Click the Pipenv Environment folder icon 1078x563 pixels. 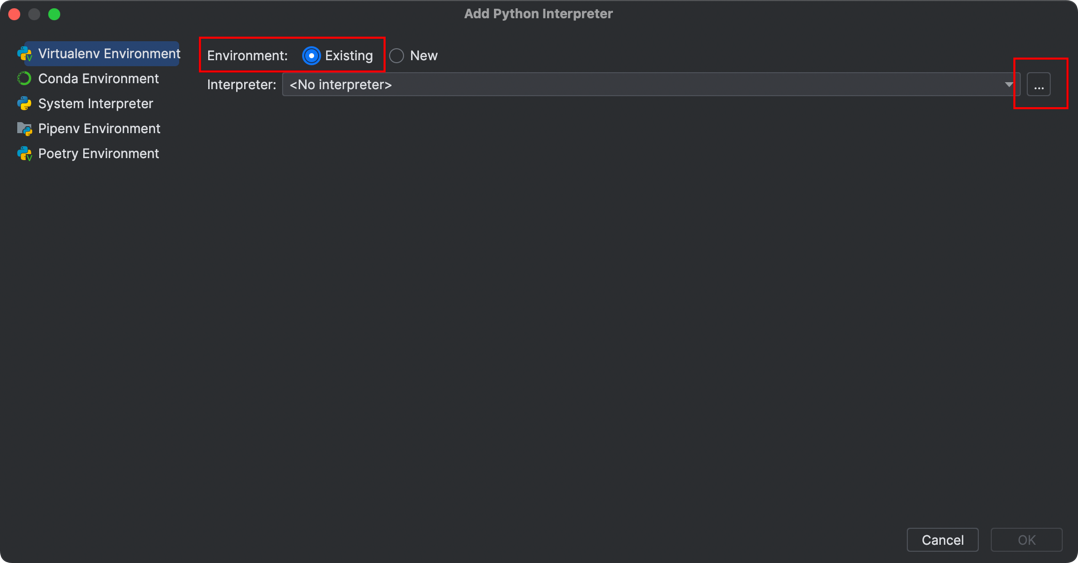(x=24, y=129)
